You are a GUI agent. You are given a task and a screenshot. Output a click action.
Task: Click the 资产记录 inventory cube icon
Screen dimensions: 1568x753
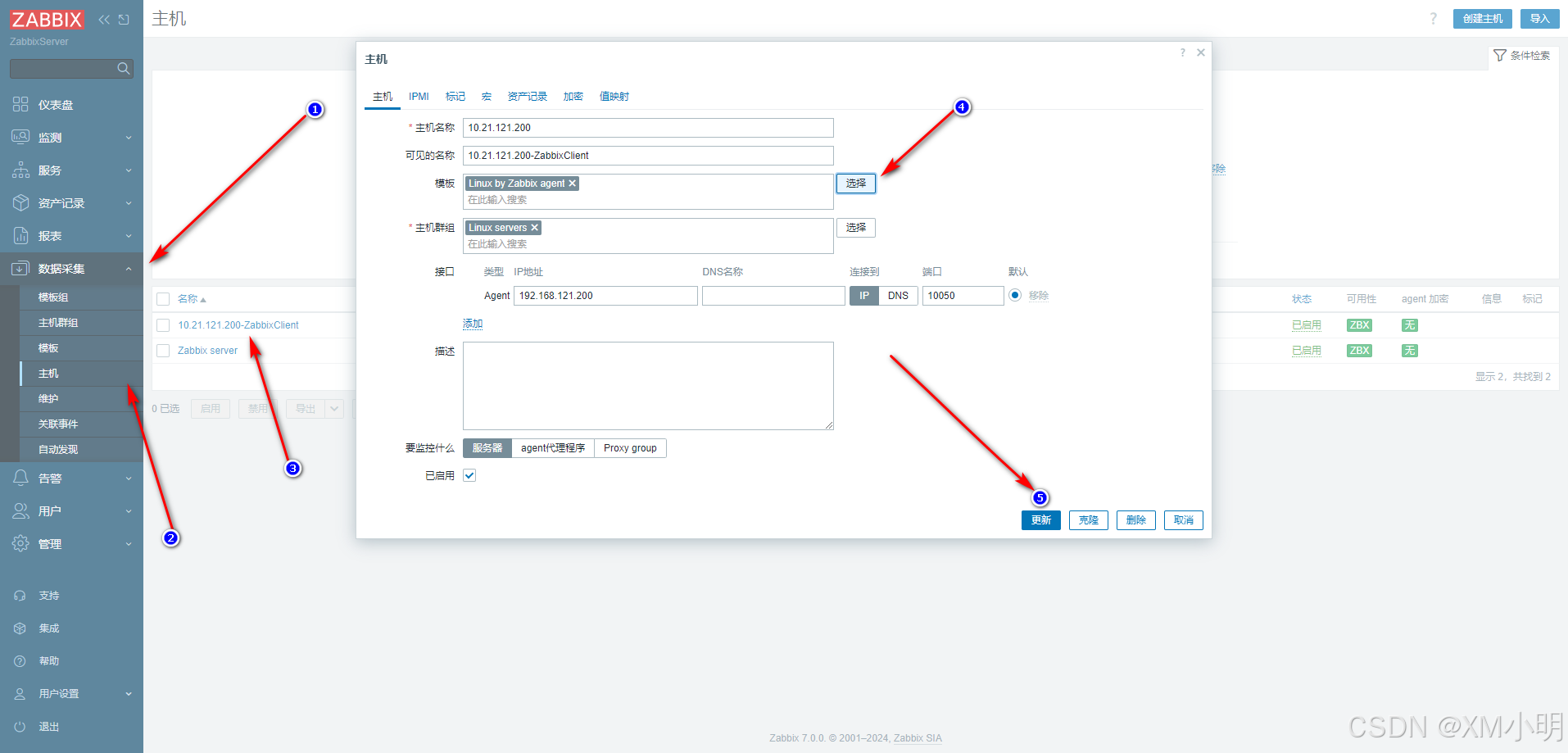(x=20, y=202)
